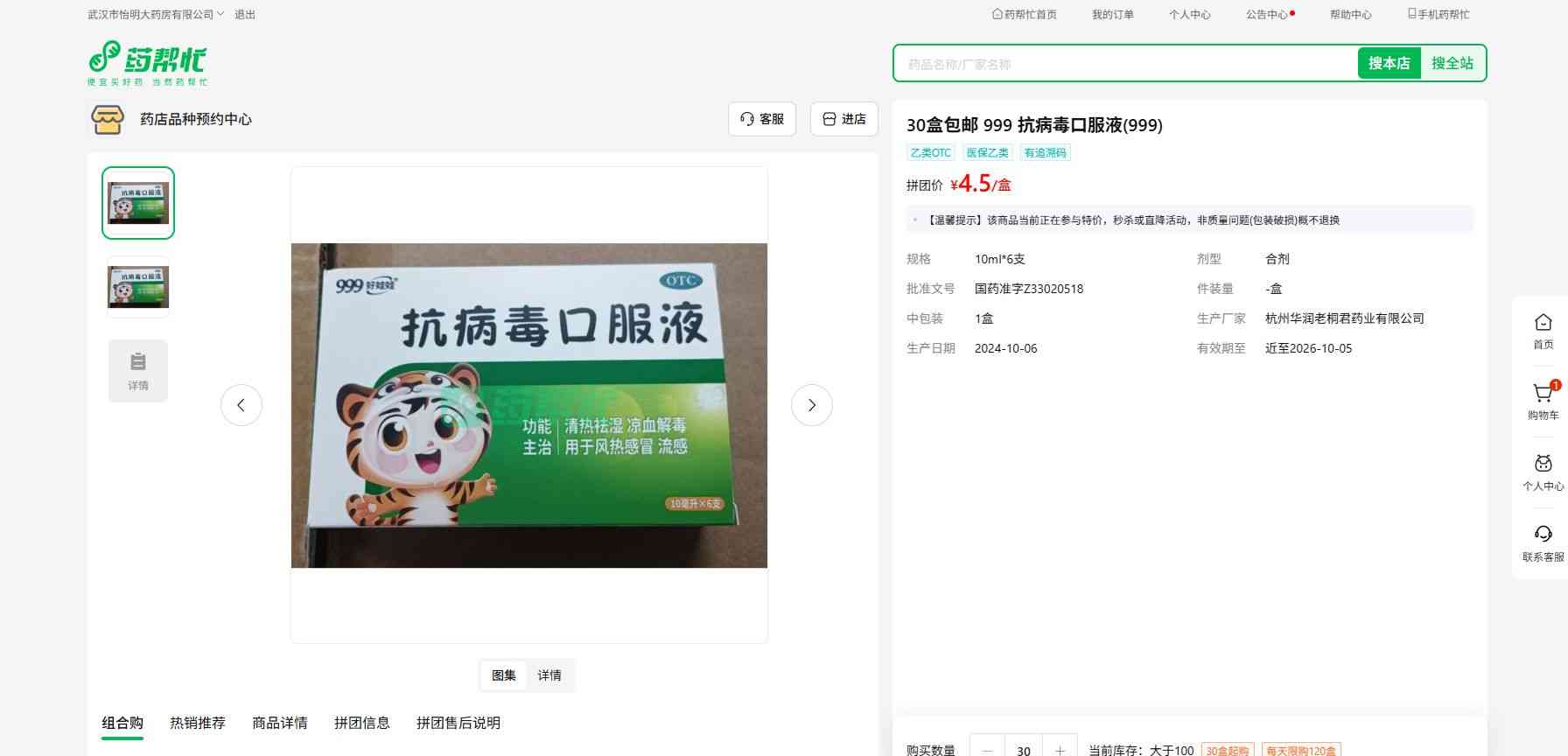The image size is (1568, 756).
Task: Open the 首页 home icon in sidebar
Action: pos(1543,322)
